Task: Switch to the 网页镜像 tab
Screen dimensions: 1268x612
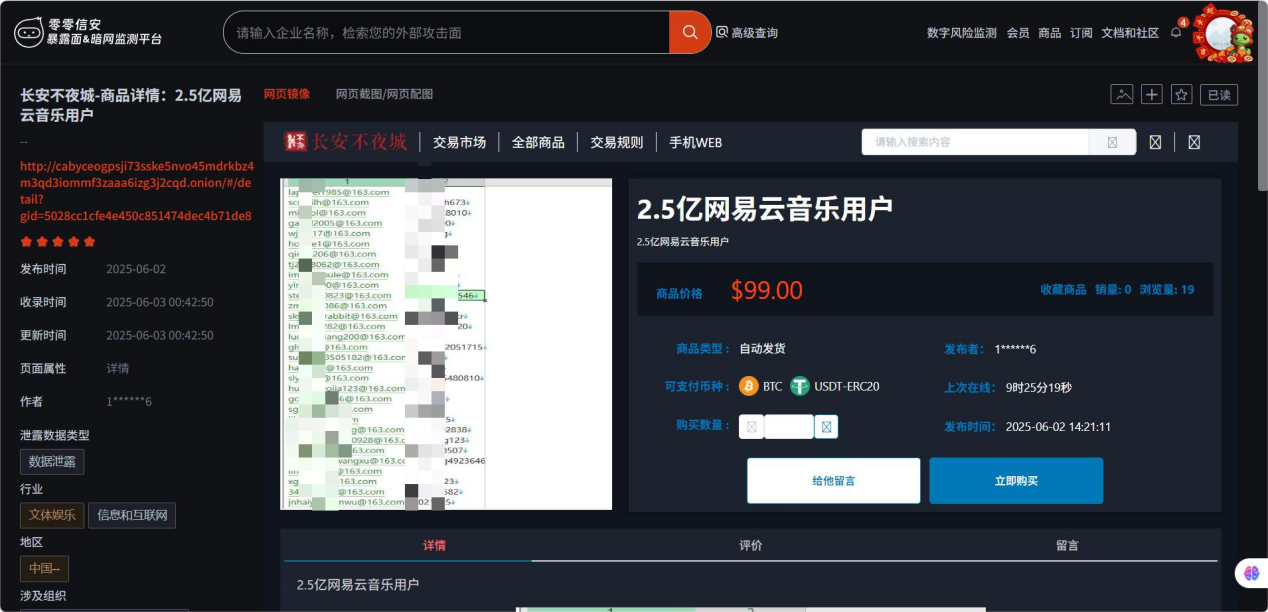Action: coord(287,94)
